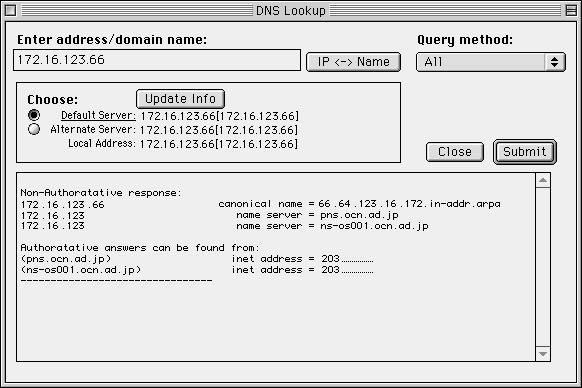Click the window close box in title bar
The width and height of the screenshot is (582, 388).
10,10
